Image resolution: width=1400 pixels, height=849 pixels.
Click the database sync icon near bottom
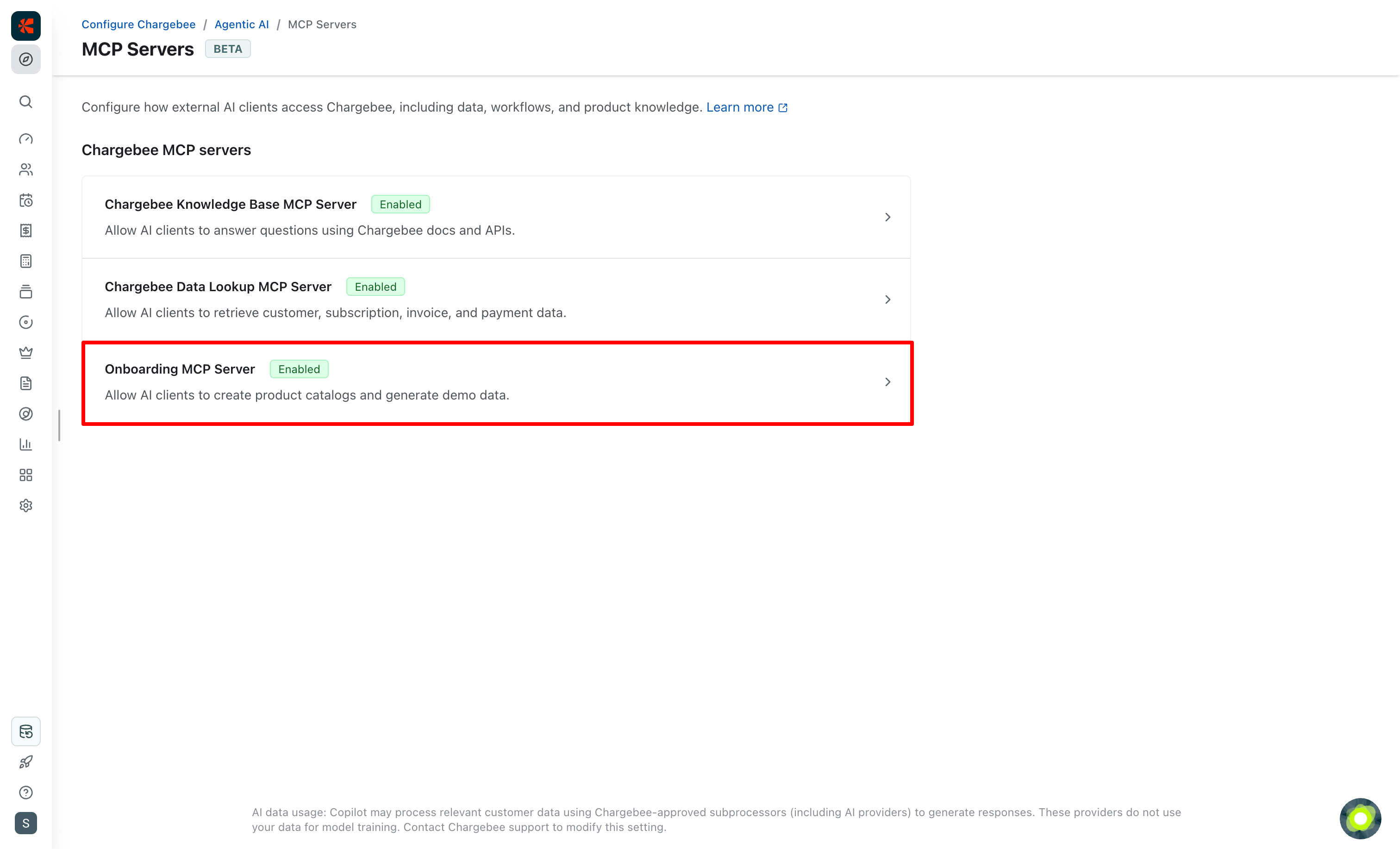click(x=25, y=731)
